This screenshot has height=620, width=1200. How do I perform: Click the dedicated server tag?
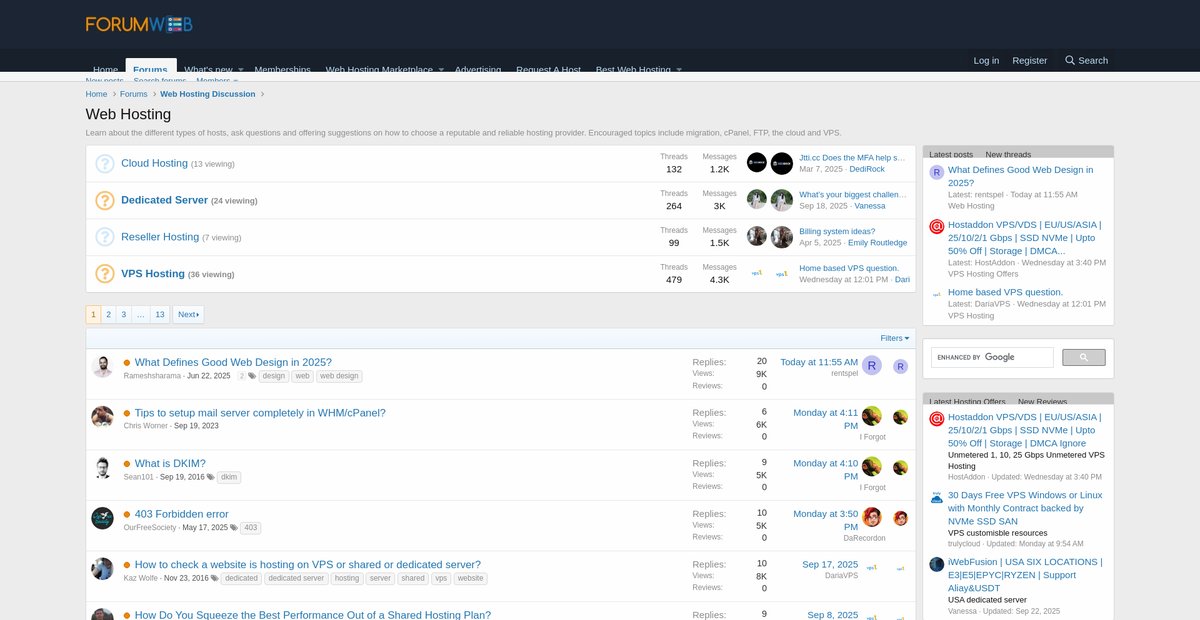[296, 578]
